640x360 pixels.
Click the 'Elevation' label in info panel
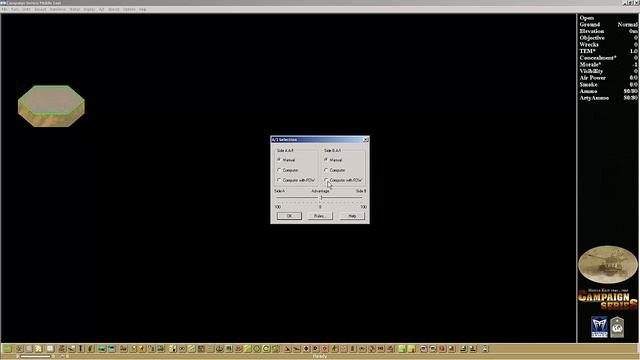(x=591, y=31)
